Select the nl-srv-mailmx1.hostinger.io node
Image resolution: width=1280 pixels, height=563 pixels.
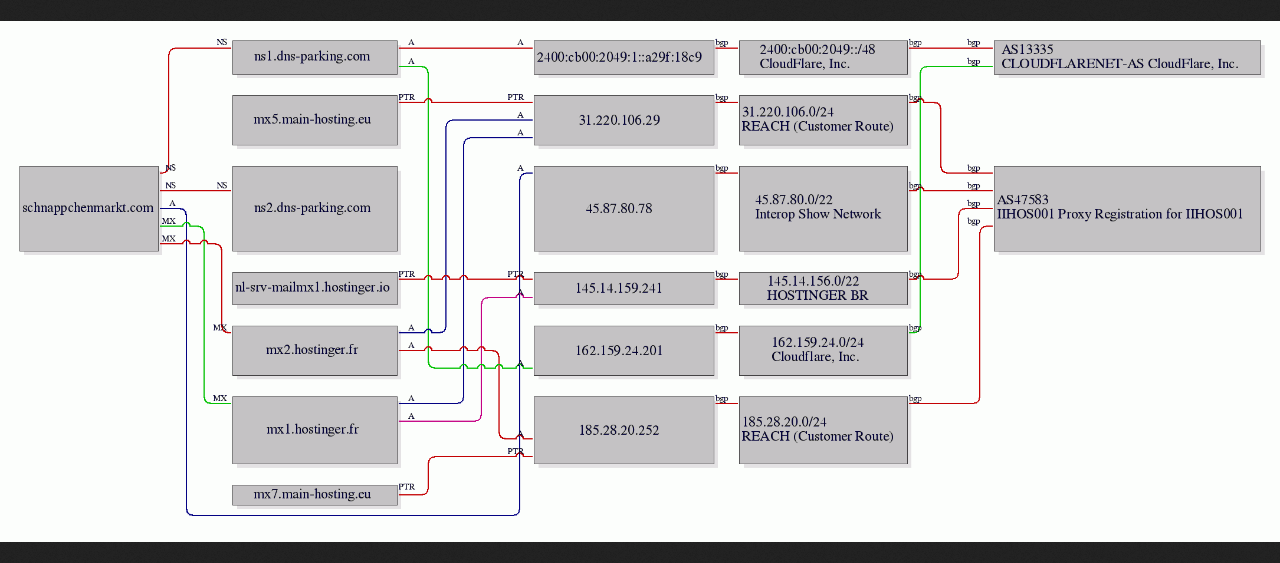pos(314,288)
